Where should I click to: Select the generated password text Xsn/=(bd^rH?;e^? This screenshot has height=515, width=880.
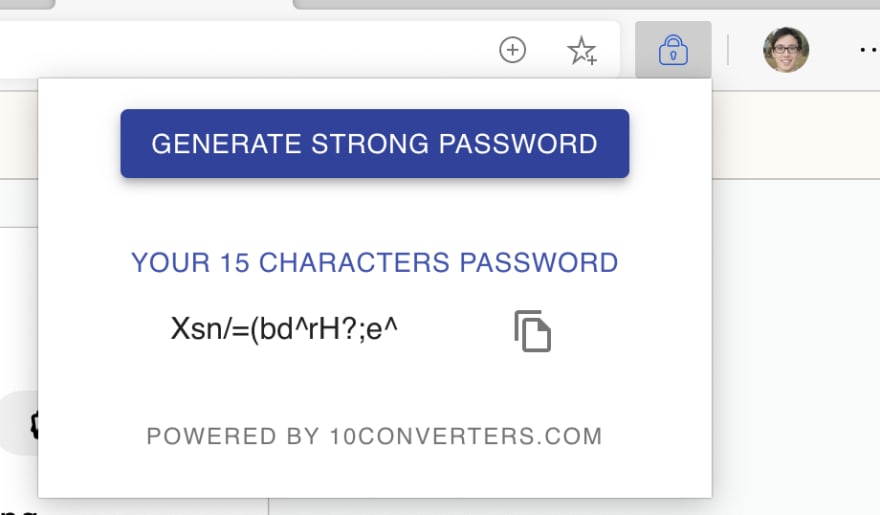(x=284, y=329)
